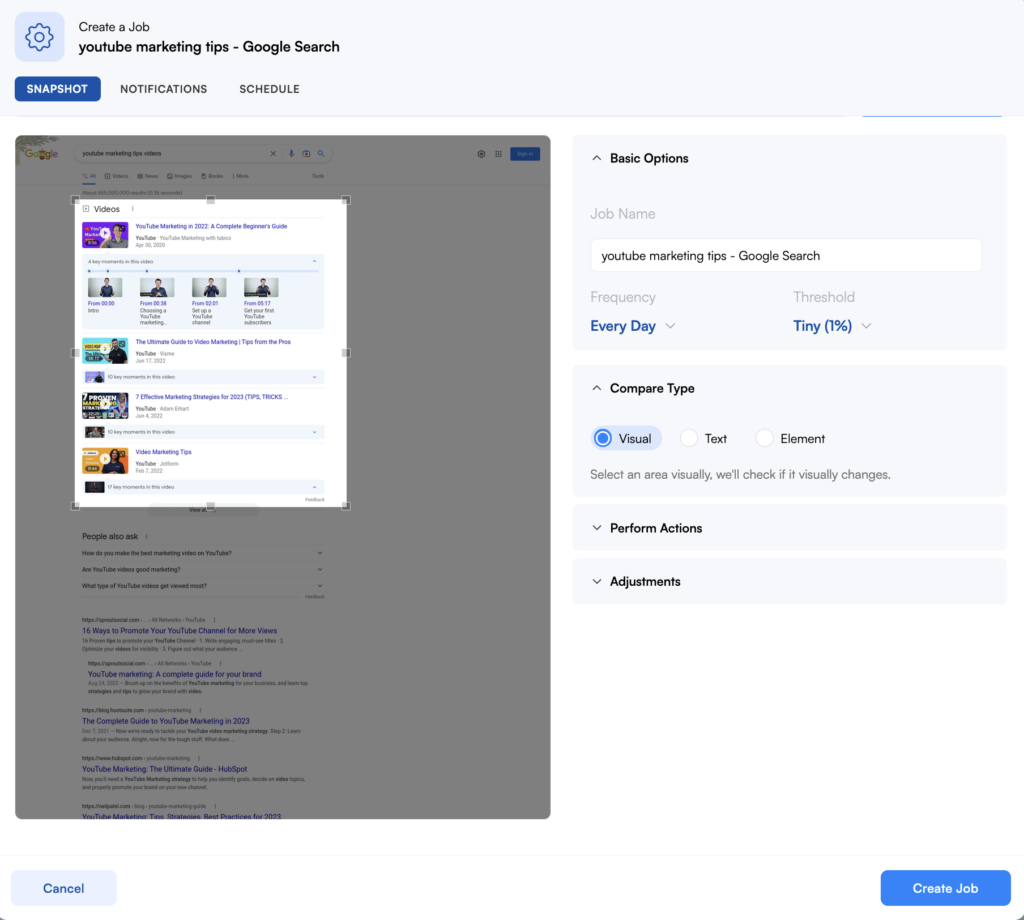Click the Job Name input field

click(x=786, y=256)
